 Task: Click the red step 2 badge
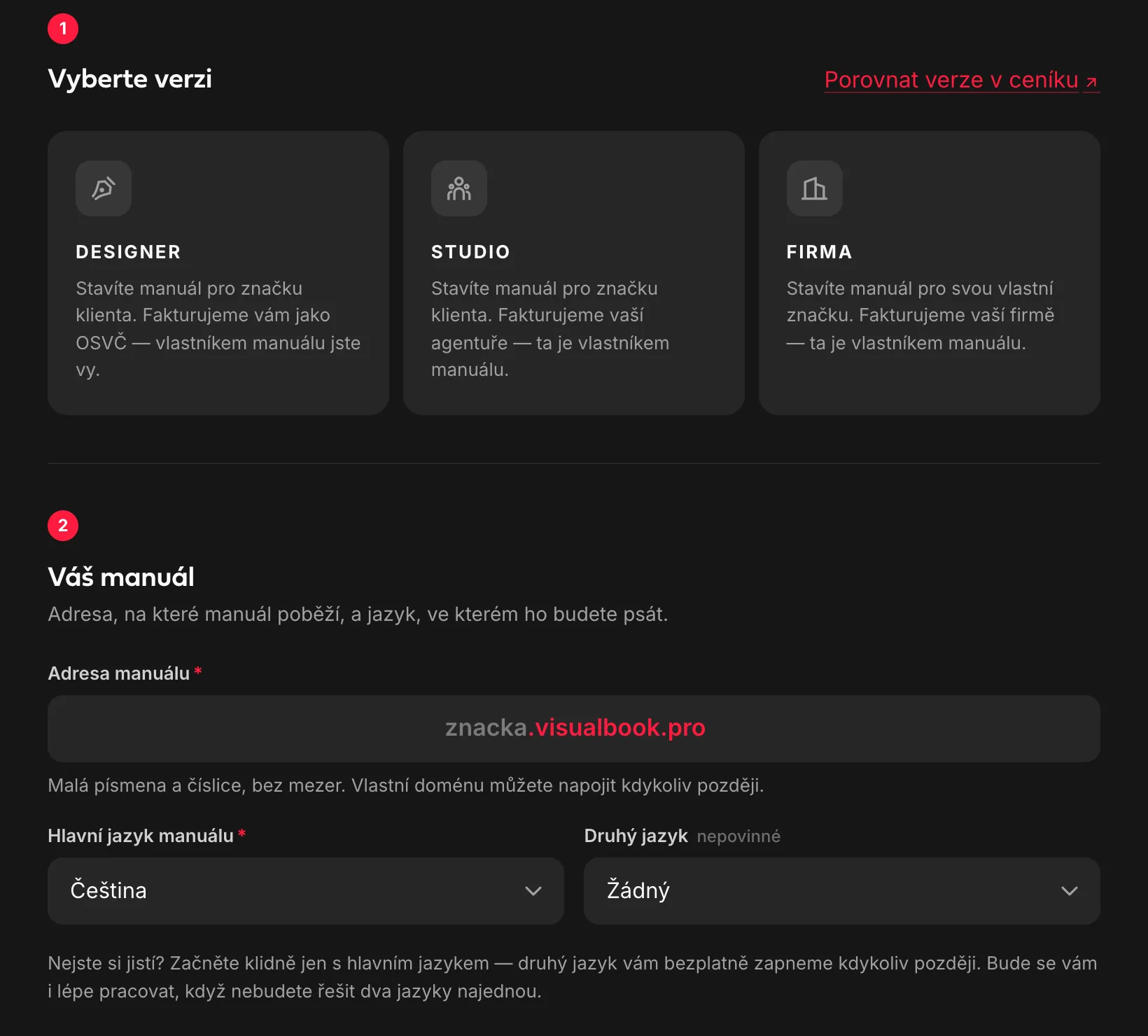[x=63, y=526]
